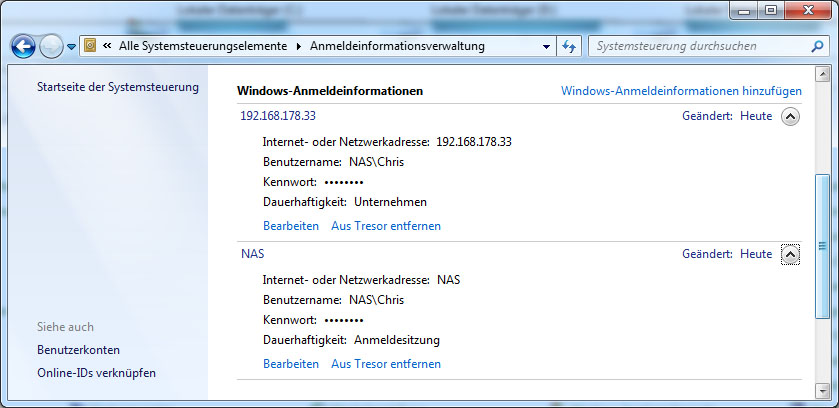The height and width of the screenshot is (408, 839).
Task: Open the address bar history dropdown
Action: [x=546, y=47]
